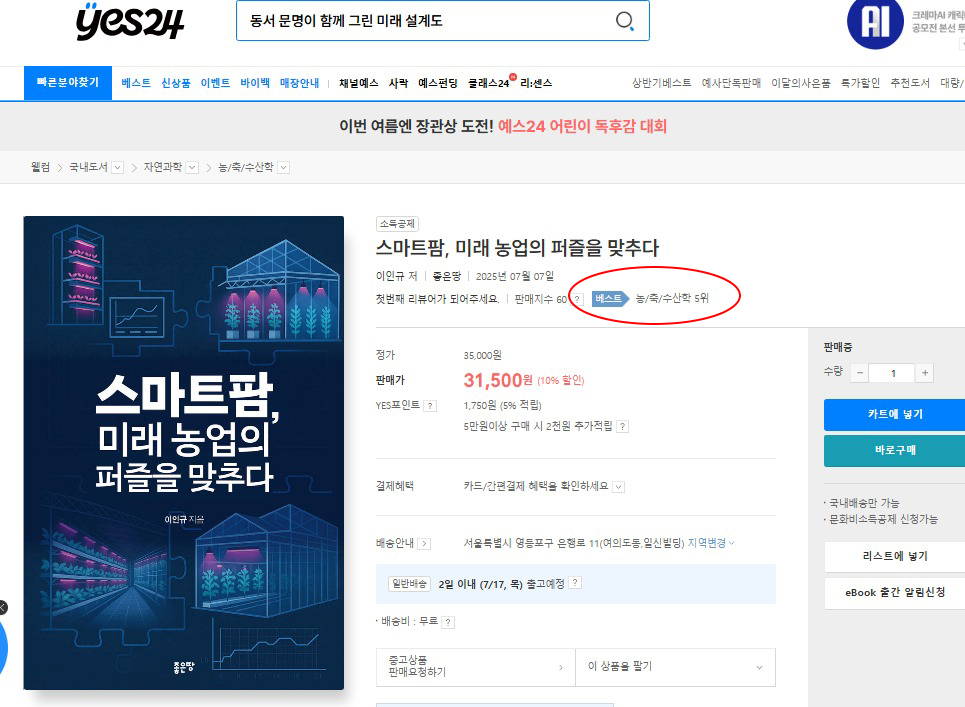965x707 pixels.
Task: Open the 이달의사은품 link
Action: (x=801, y=83)
